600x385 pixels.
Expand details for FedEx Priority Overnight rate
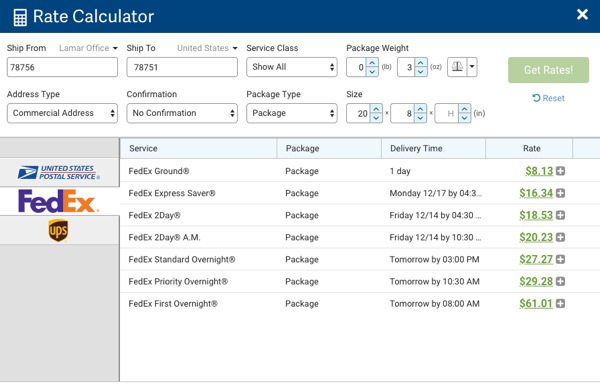coord(560,282)
